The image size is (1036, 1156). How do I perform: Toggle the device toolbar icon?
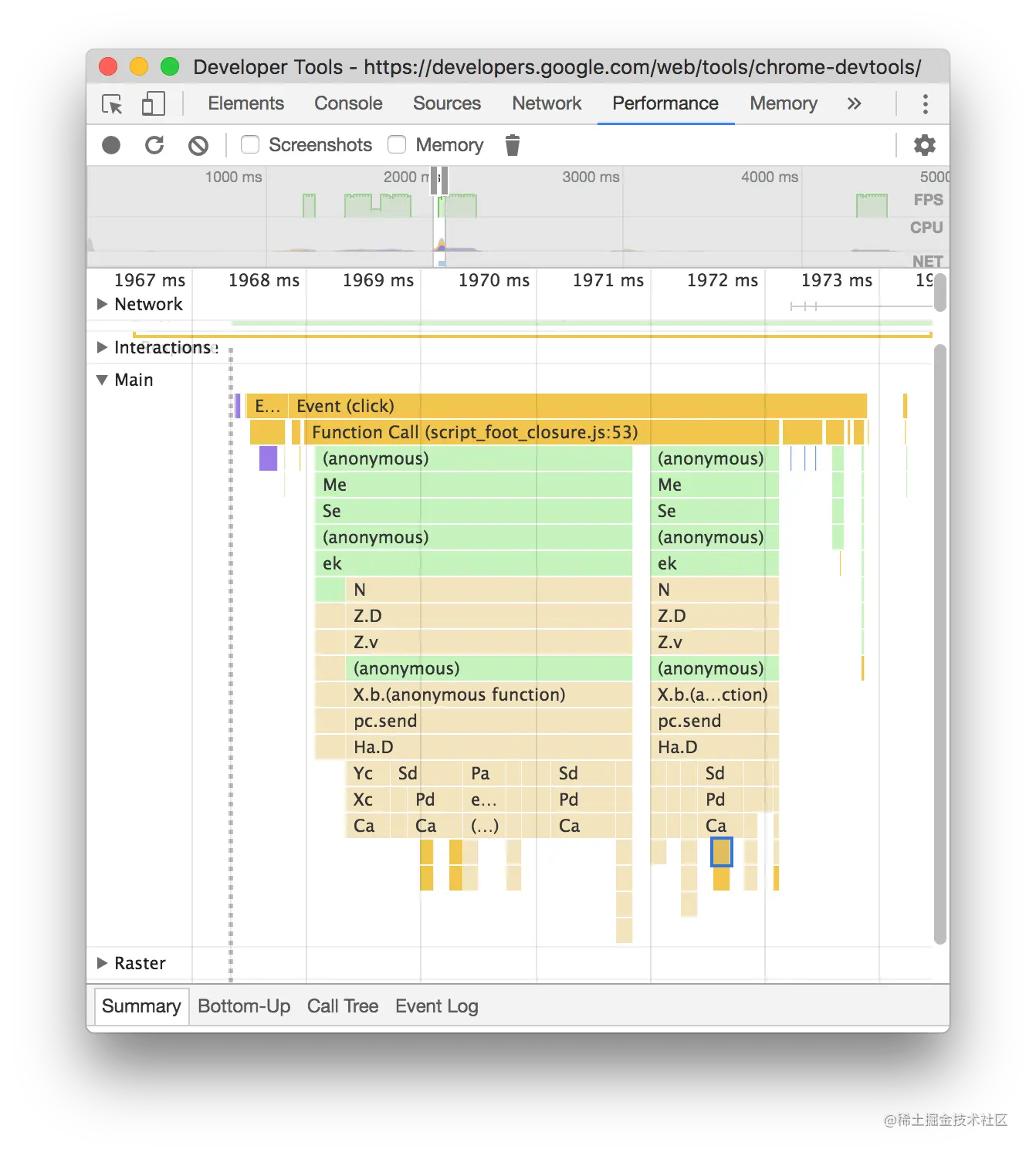(154, 104)
